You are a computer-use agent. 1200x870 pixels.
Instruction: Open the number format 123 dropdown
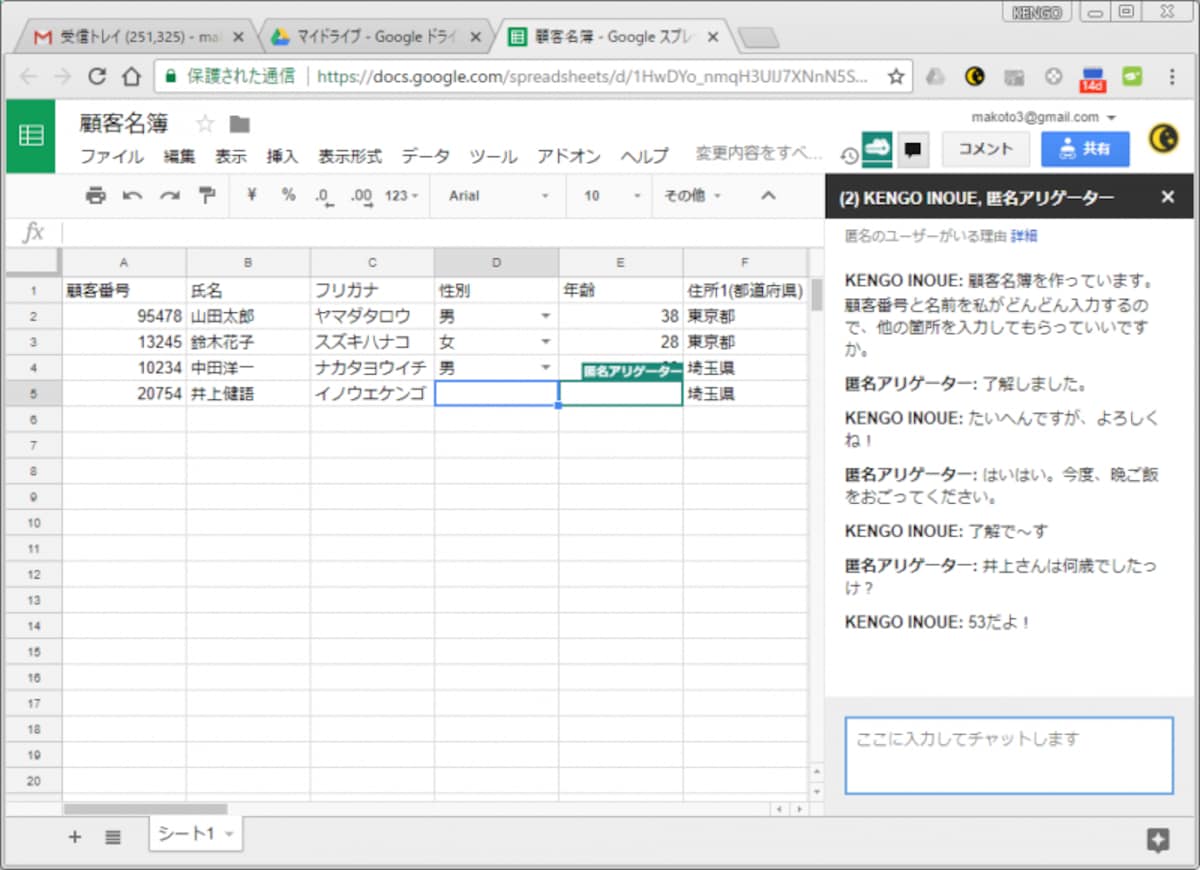coord(401,196)
